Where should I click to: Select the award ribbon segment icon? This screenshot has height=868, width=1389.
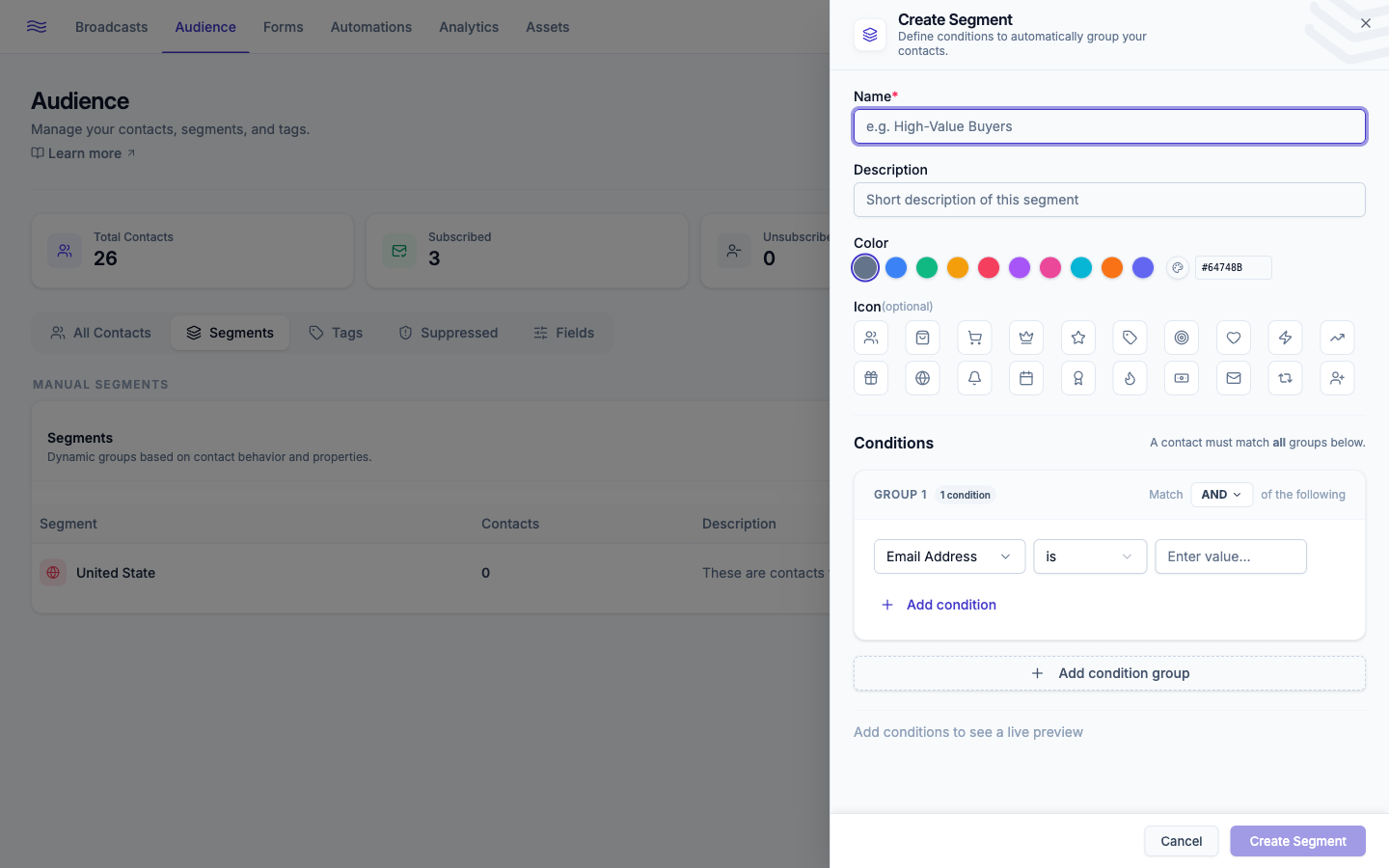pos(1078,378)
